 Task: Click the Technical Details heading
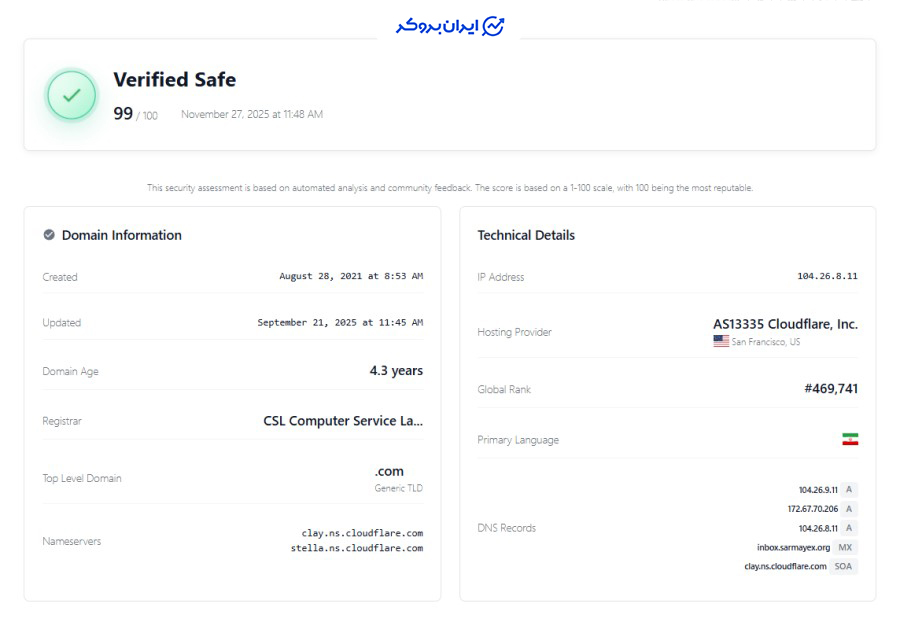tap(526, 235)
